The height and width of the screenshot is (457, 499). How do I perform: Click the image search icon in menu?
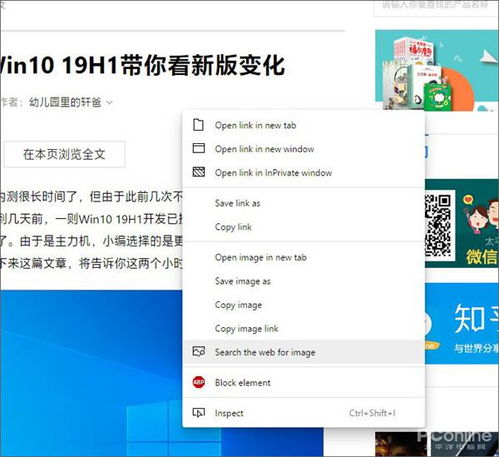click(199, 351)
